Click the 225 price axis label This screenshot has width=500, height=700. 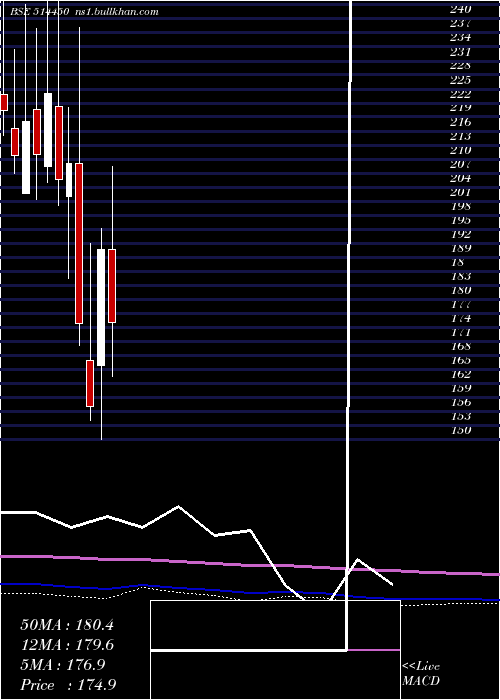coord(460,80)
